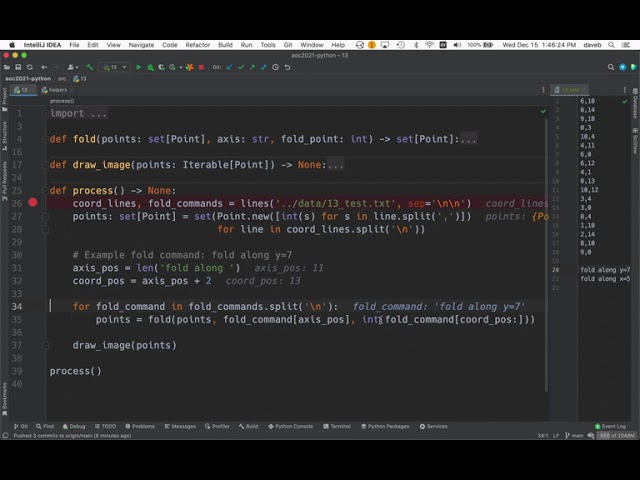Image resolution: width=640 pixels, height=480 pixels.
Task: Open the Git menu
Action: click(288, 45)
